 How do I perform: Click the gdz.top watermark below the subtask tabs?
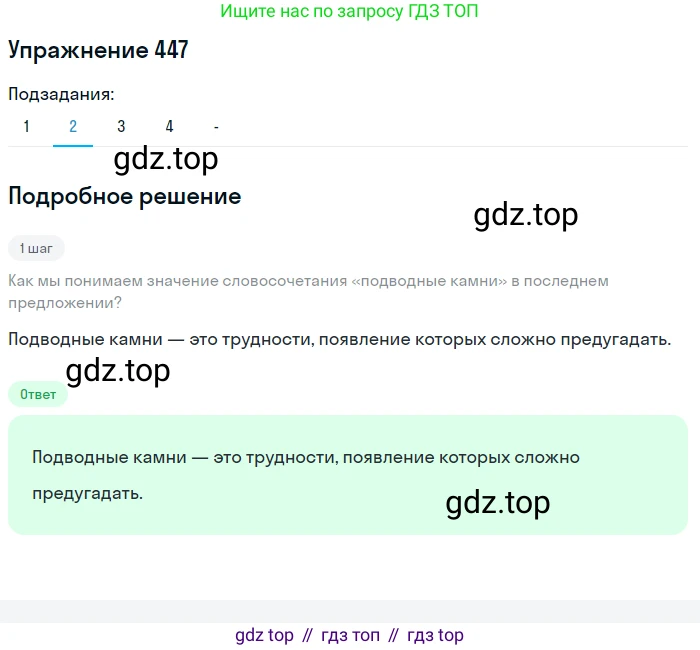pyautogui.click(x=166, y=158)
